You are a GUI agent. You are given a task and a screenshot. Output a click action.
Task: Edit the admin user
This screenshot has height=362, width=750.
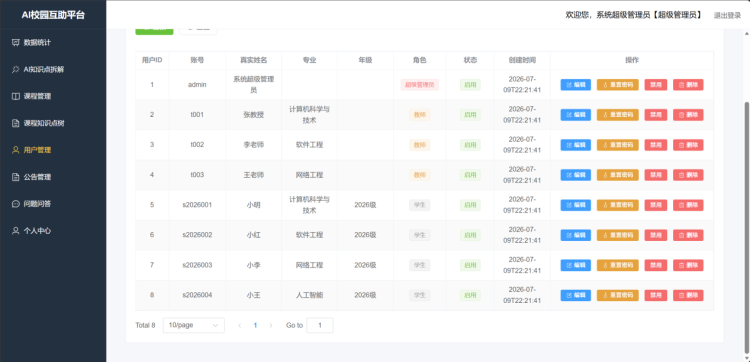click(575, 85)
